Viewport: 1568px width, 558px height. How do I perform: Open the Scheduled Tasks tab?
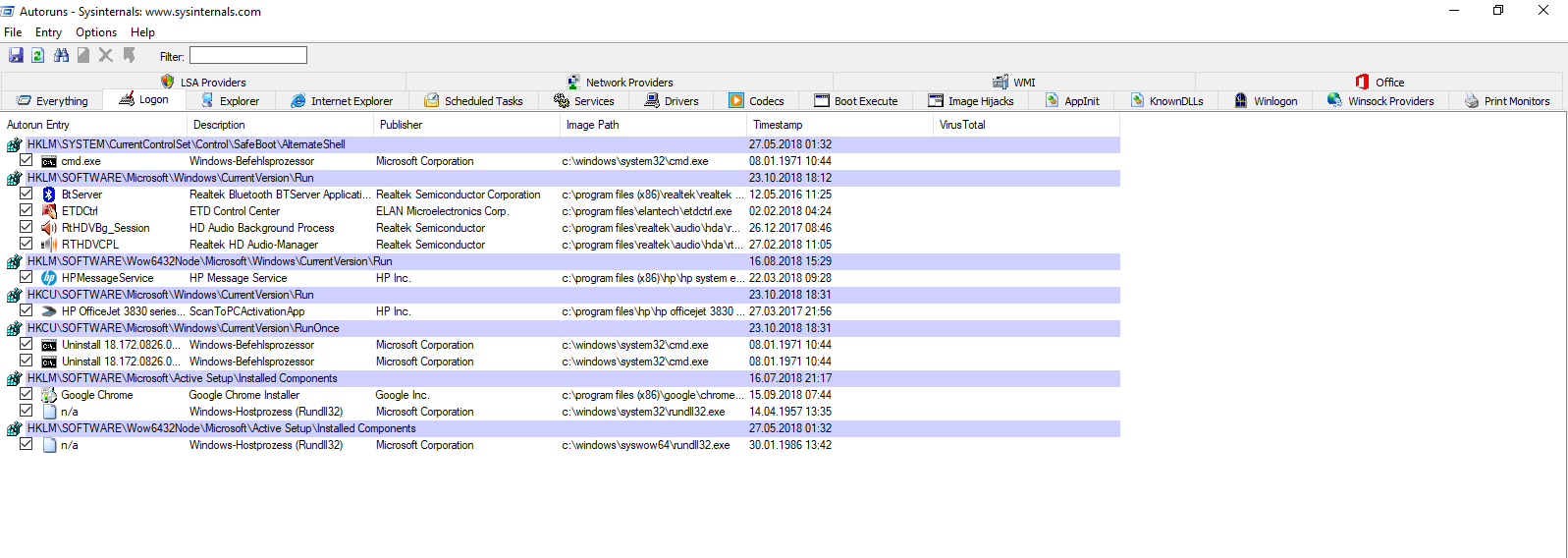tap(473, 101)
